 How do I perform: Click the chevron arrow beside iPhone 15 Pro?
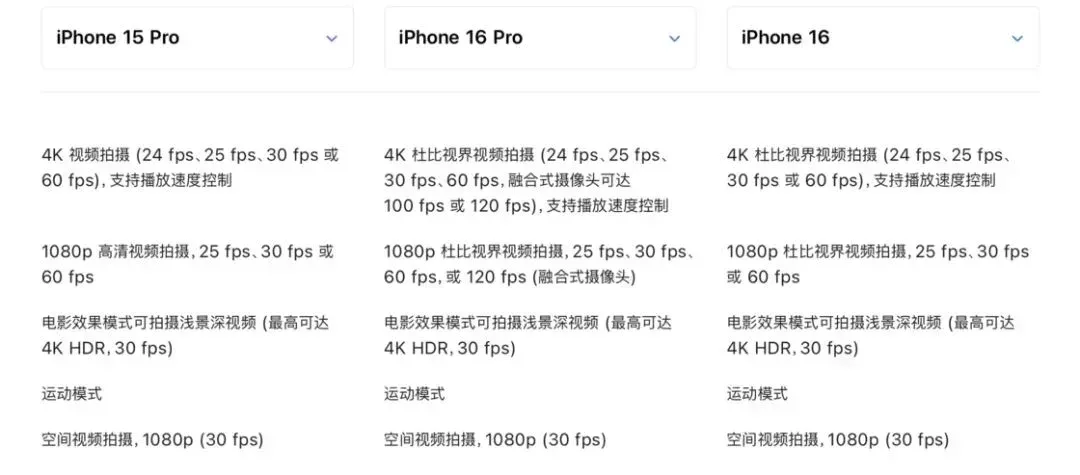(332, 39)
